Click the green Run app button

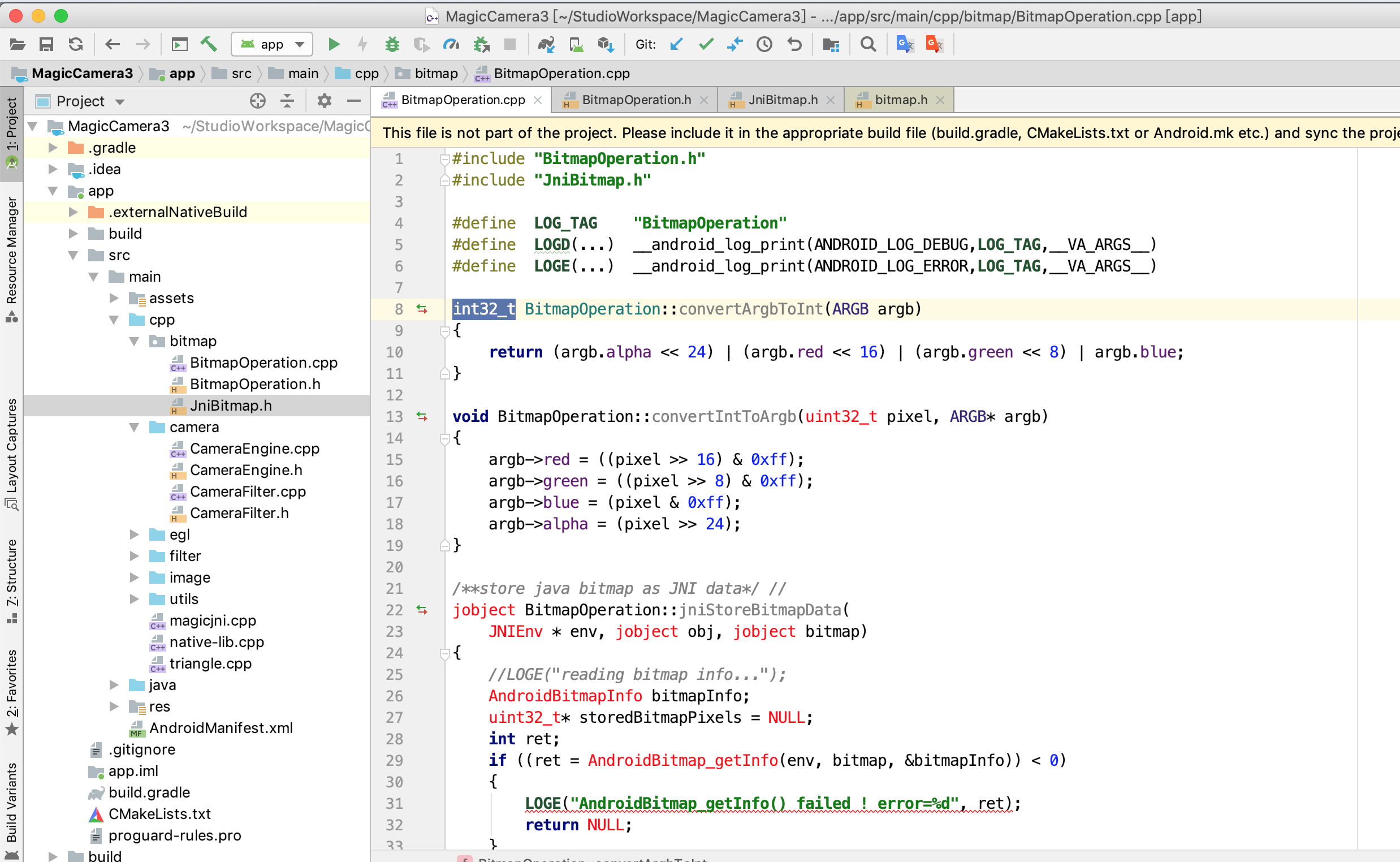point(334,44)
